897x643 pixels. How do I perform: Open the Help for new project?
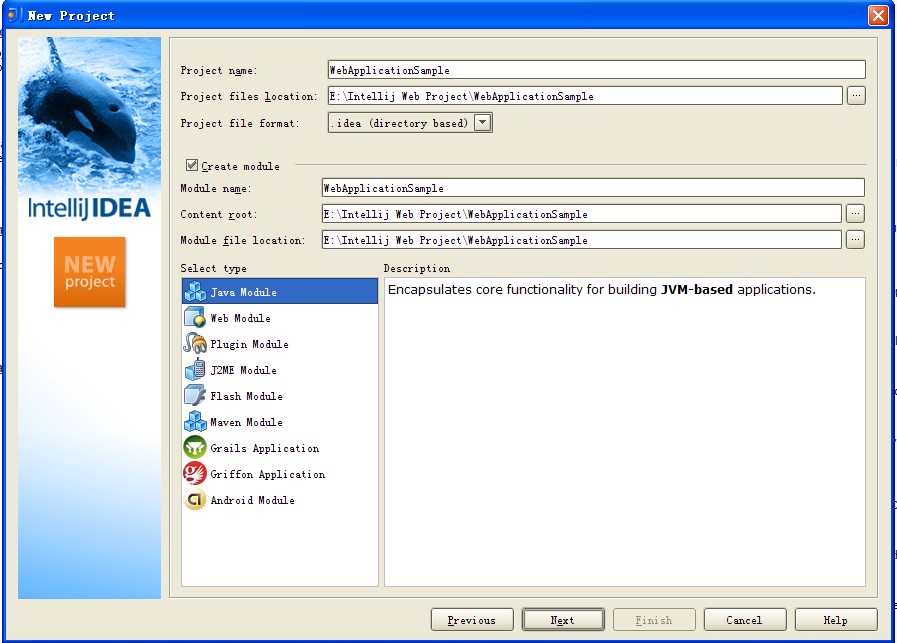pyautogui.click(x=836, y=618)
